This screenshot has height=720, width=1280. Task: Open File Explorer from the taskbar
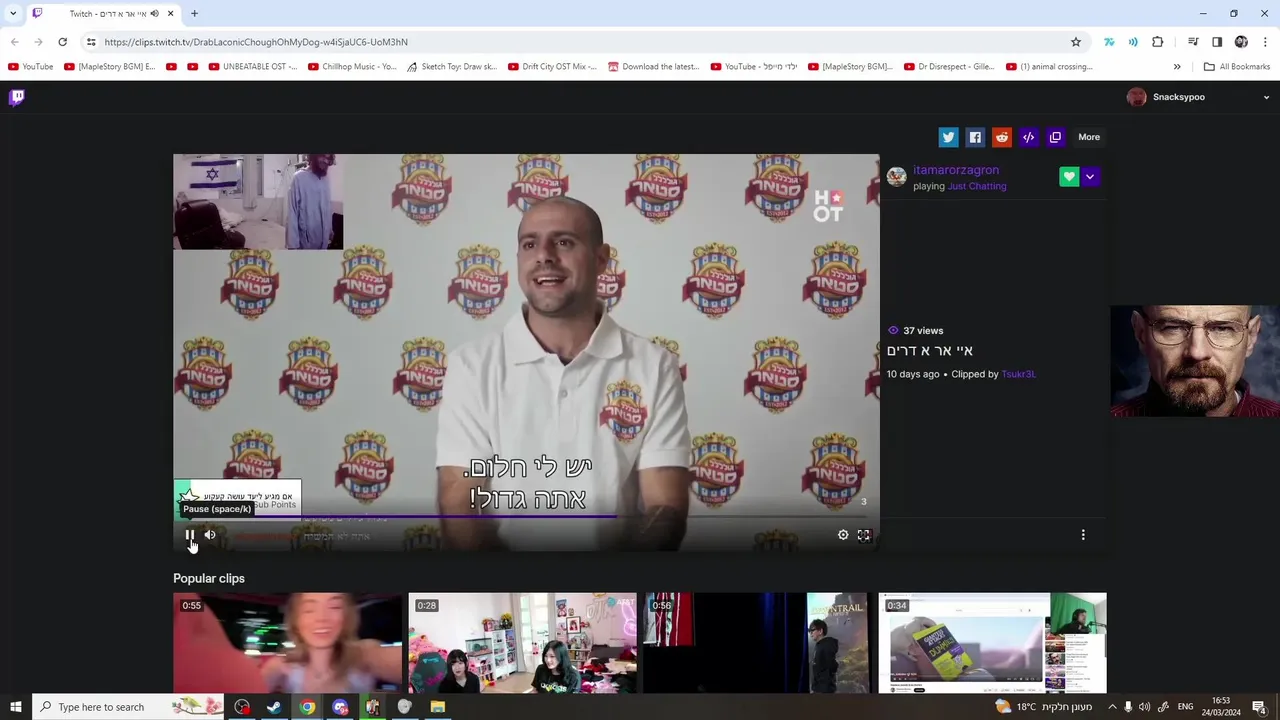437,707
